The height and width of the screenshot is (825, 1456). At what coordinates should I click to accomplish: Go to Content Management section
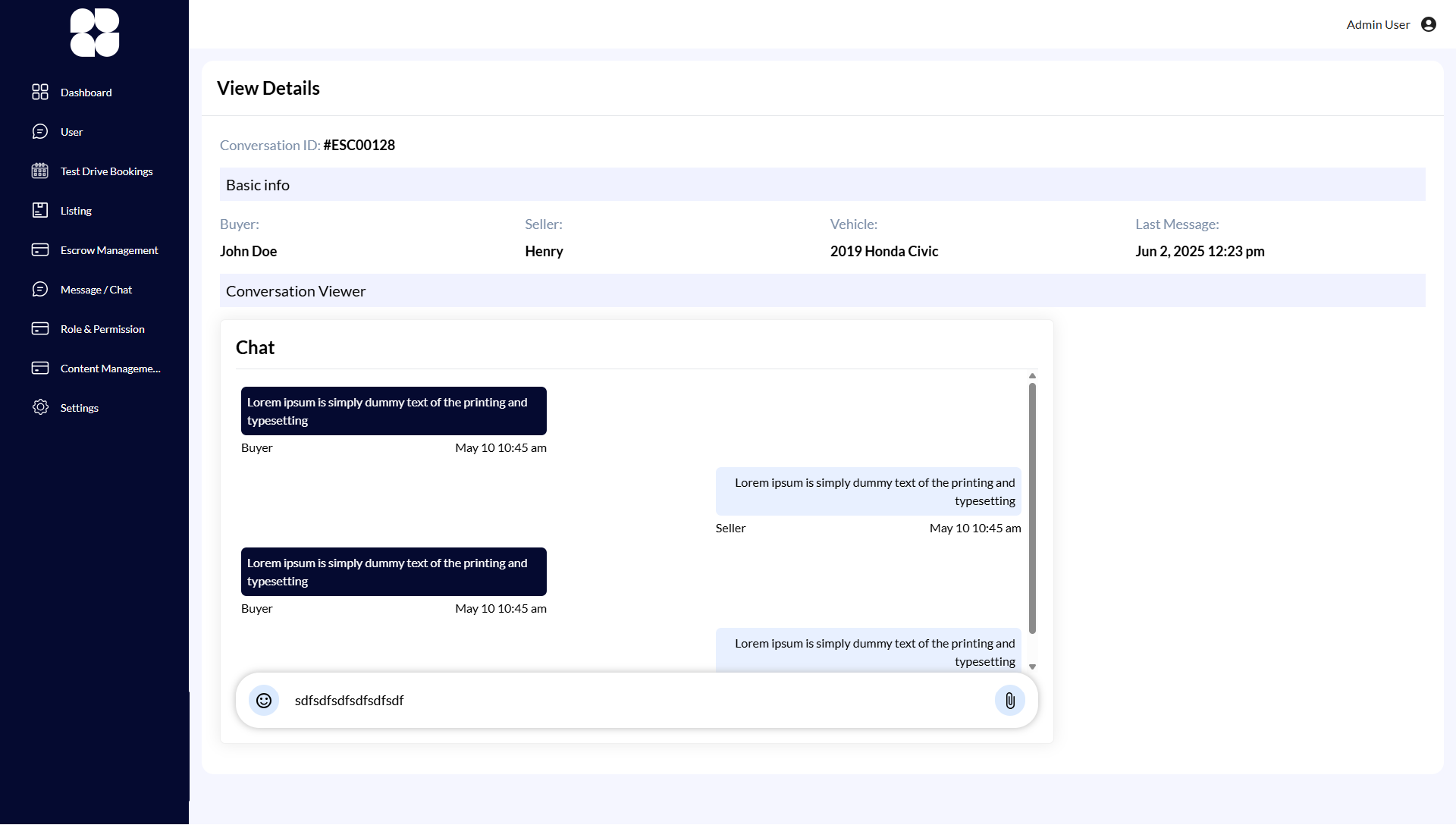click(x=110, y=369)
